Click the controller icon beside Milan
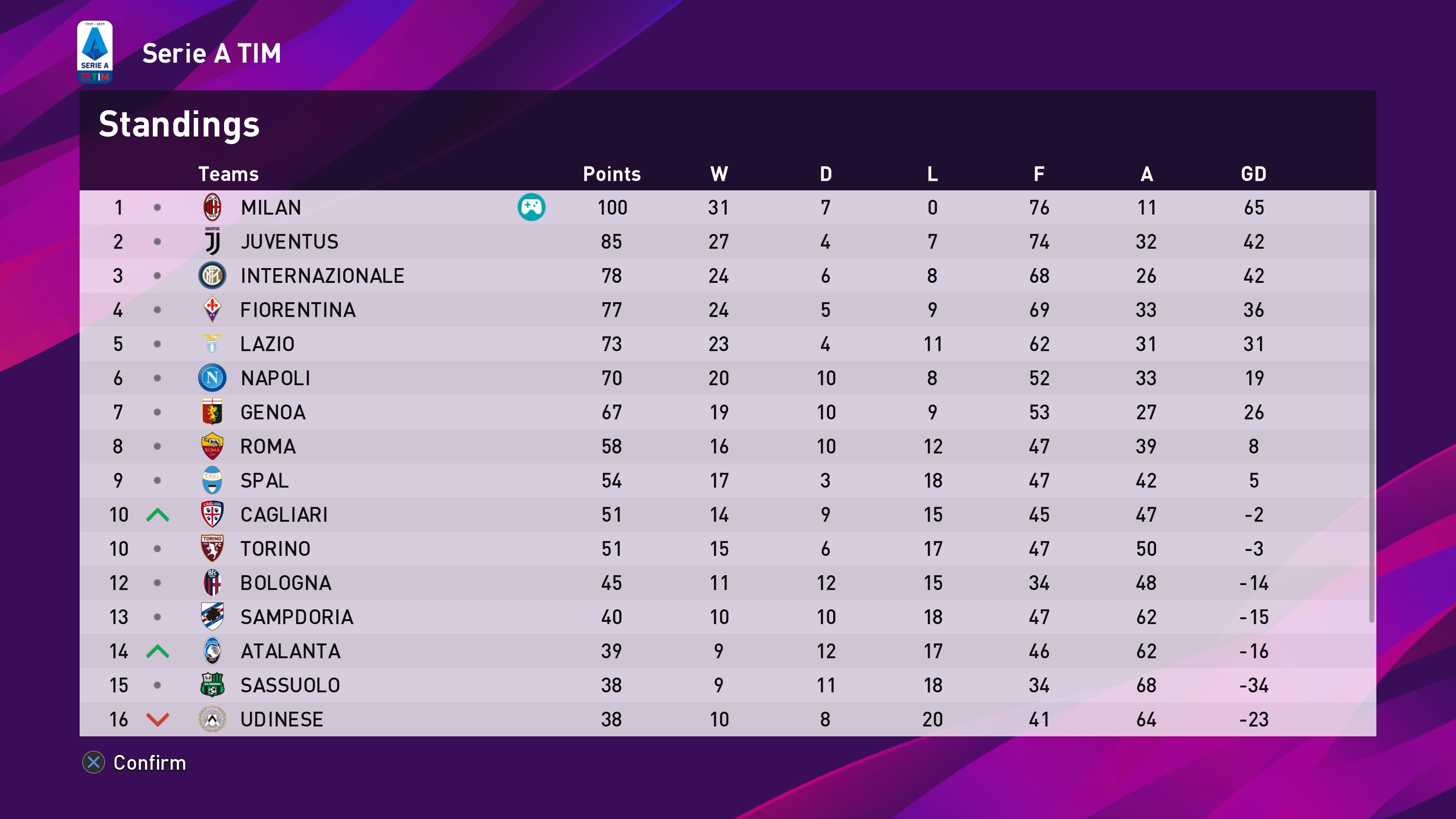This screenshot has height=819, width=1456. click(x=531, y=207)
